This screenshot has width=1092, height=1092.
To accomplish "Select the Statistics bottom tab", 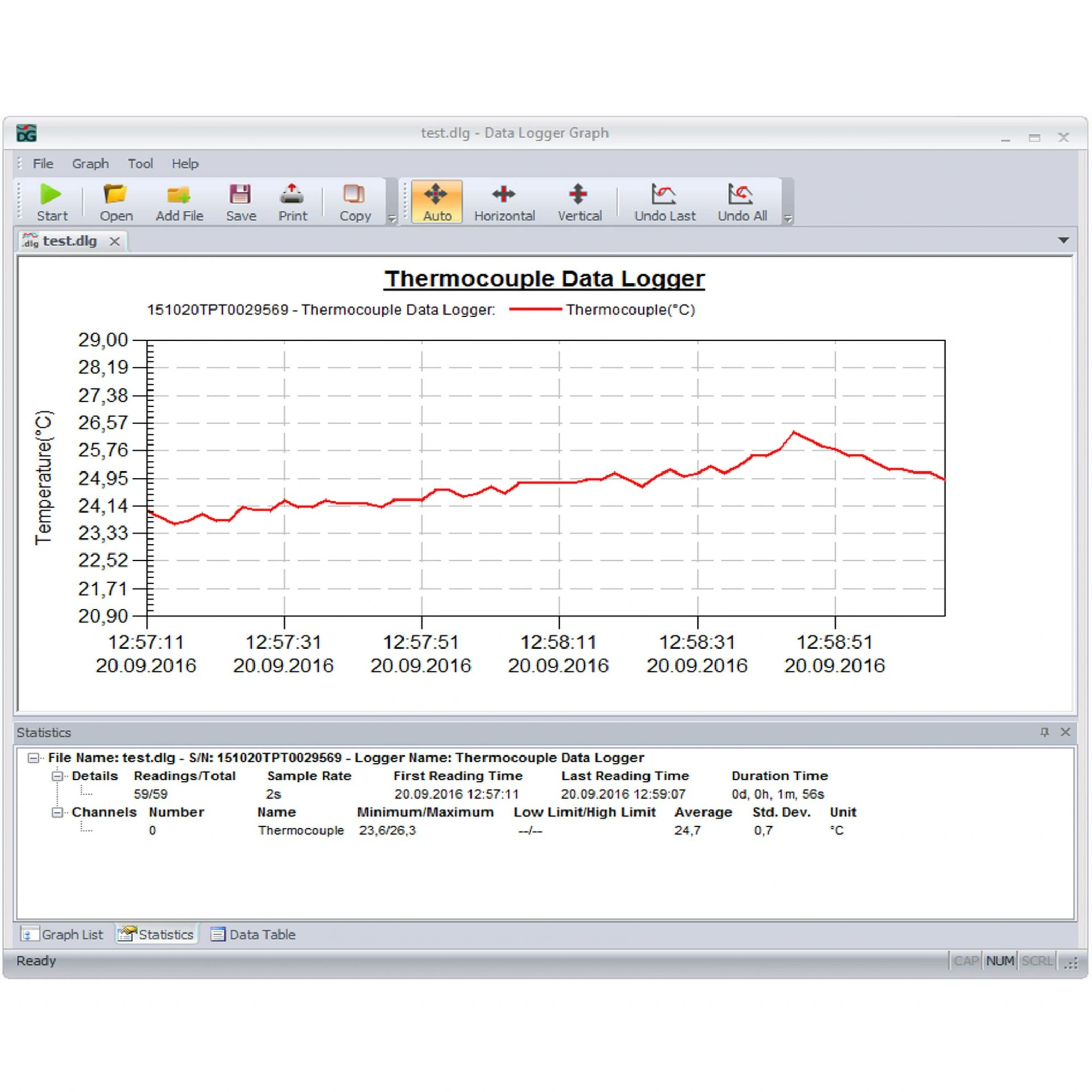I will [156, 934].
